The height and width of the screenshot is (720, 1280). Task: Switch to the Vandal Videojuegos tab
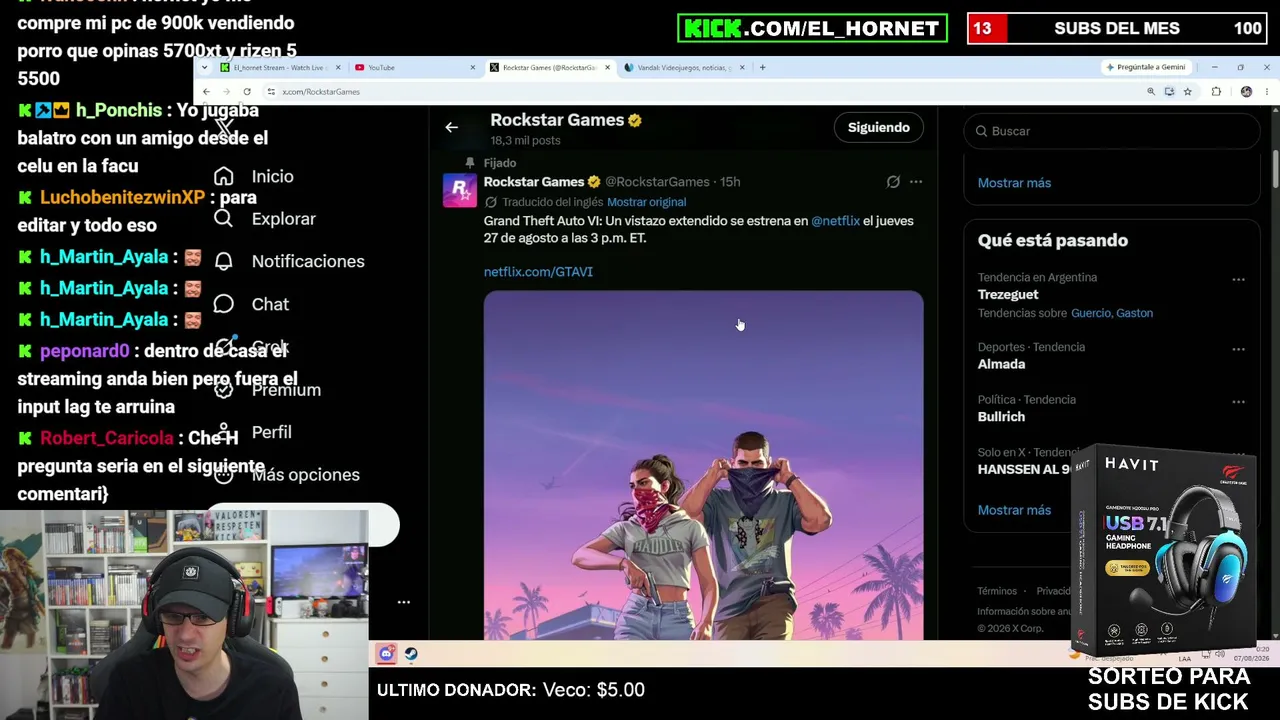click(x=683, y=67)
